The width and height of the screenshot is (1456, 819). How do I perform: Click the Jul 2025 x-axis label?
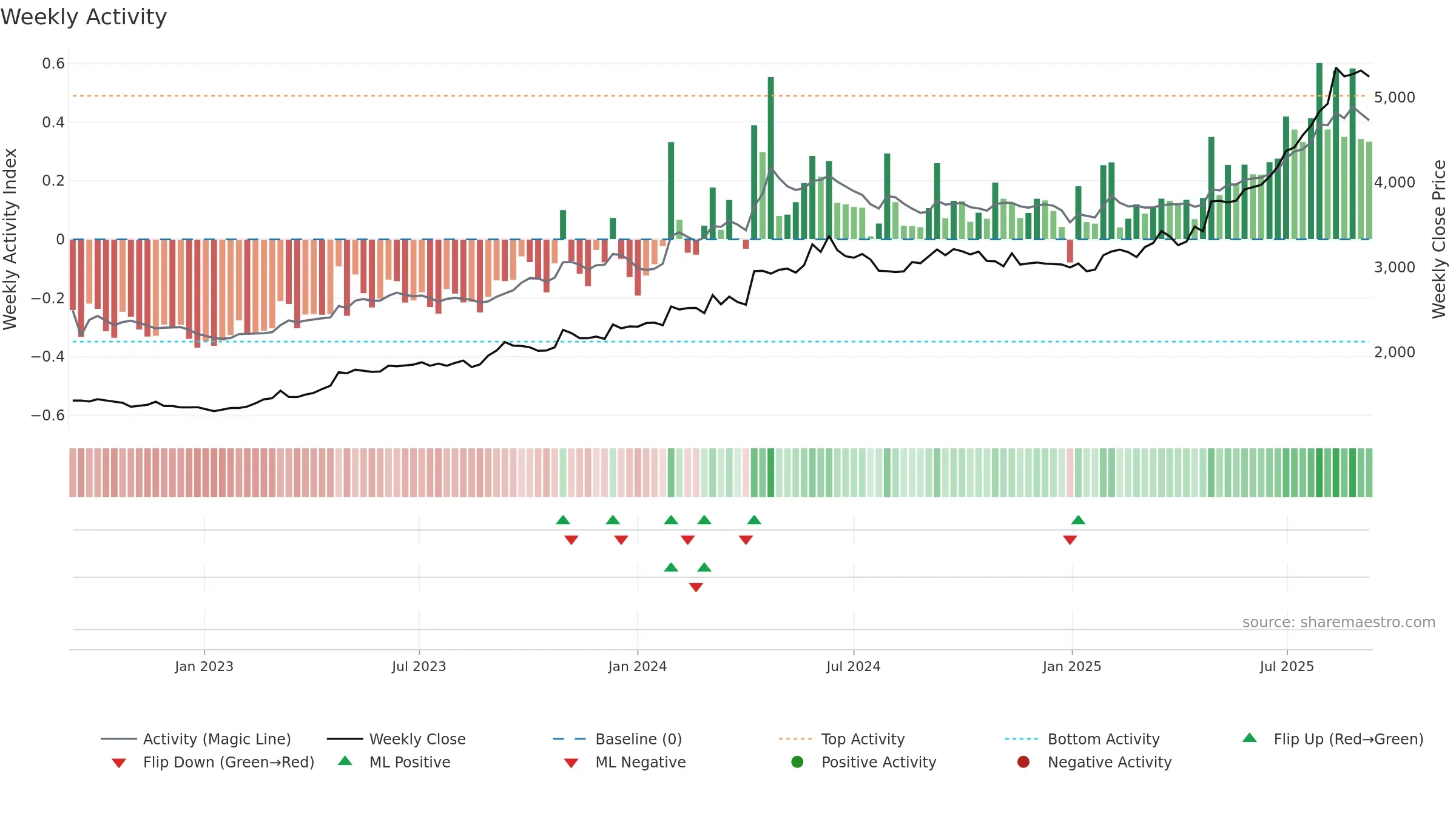click(1287, 666)
